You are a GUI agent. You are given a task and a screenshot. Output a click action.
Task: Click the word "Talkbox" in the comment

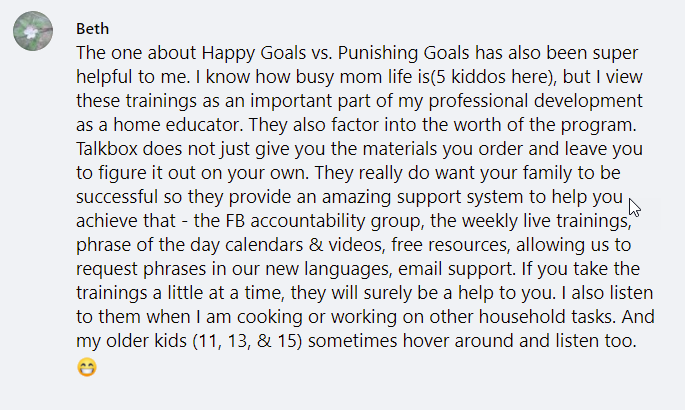click(x=107, y=149)
